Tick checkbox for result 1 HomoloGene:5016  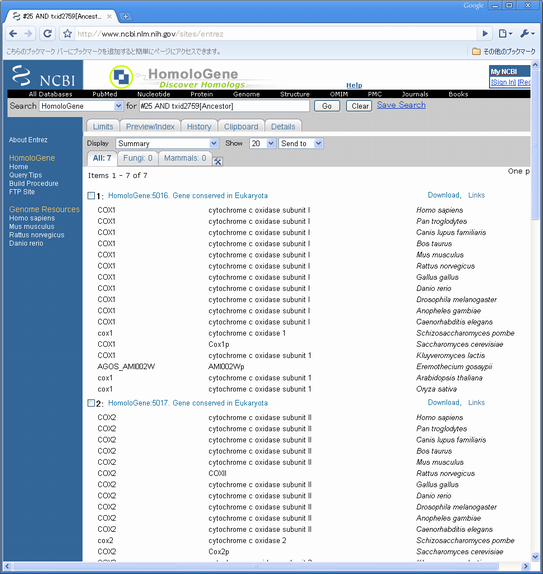[x=91, y=195]
